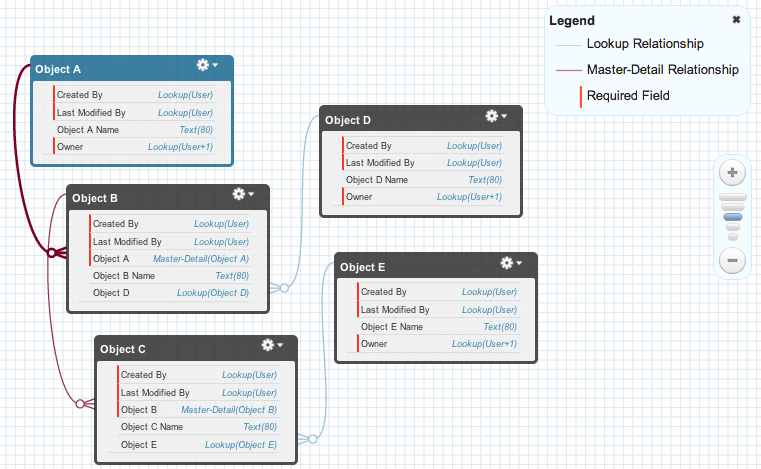Open the Object E gear settings icon

[509, 263]
